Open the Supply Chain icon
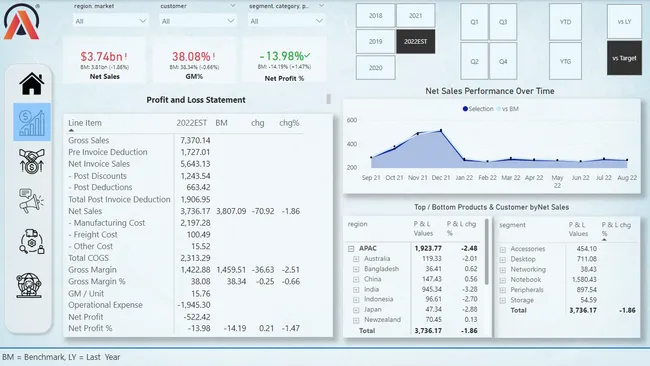This screenshot has width=650, height=366. [32, 241]
